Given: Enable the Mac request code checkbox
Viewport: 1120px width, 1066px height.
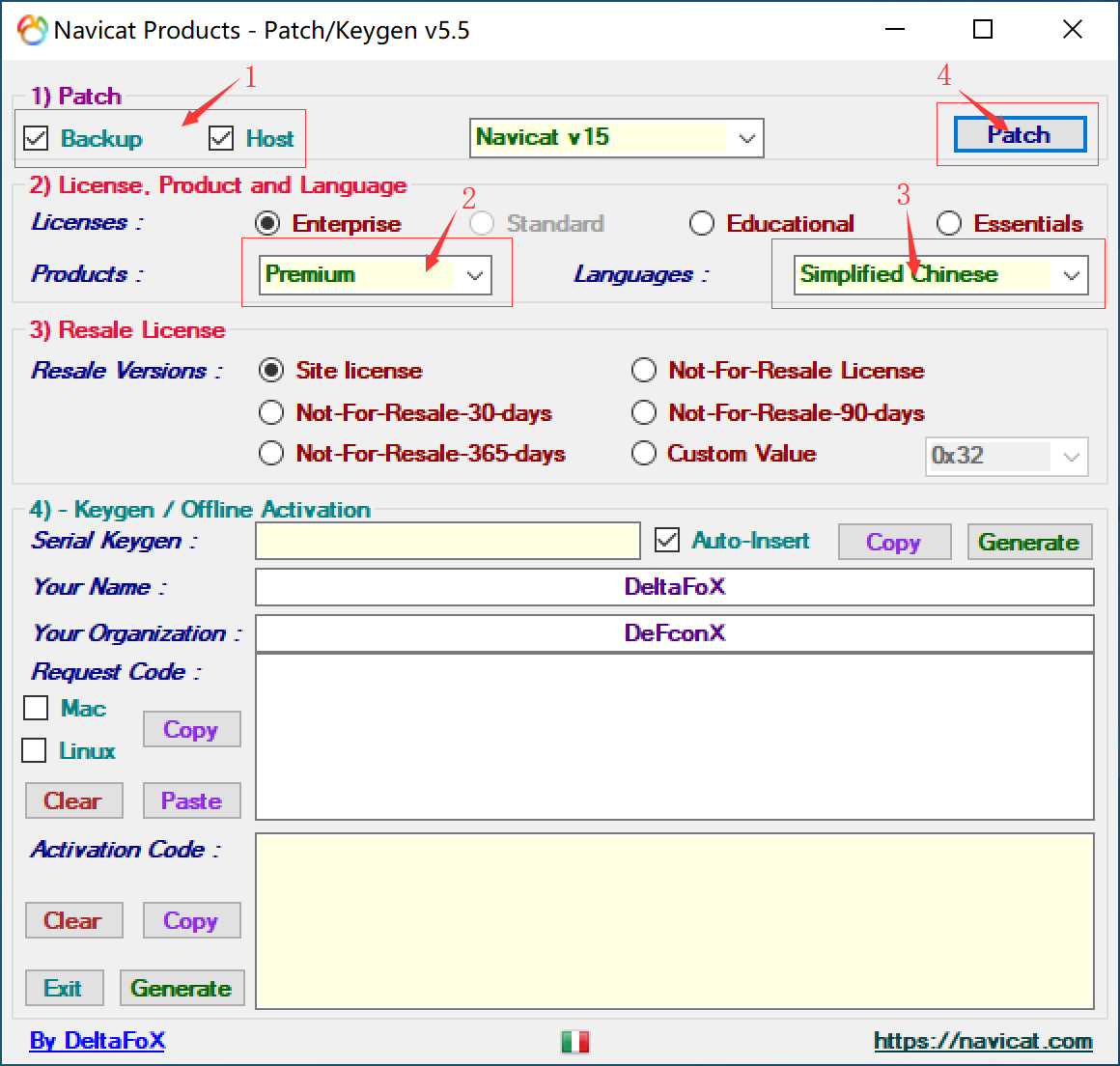Looking at the screenshot, I should (x=37, y=708).
